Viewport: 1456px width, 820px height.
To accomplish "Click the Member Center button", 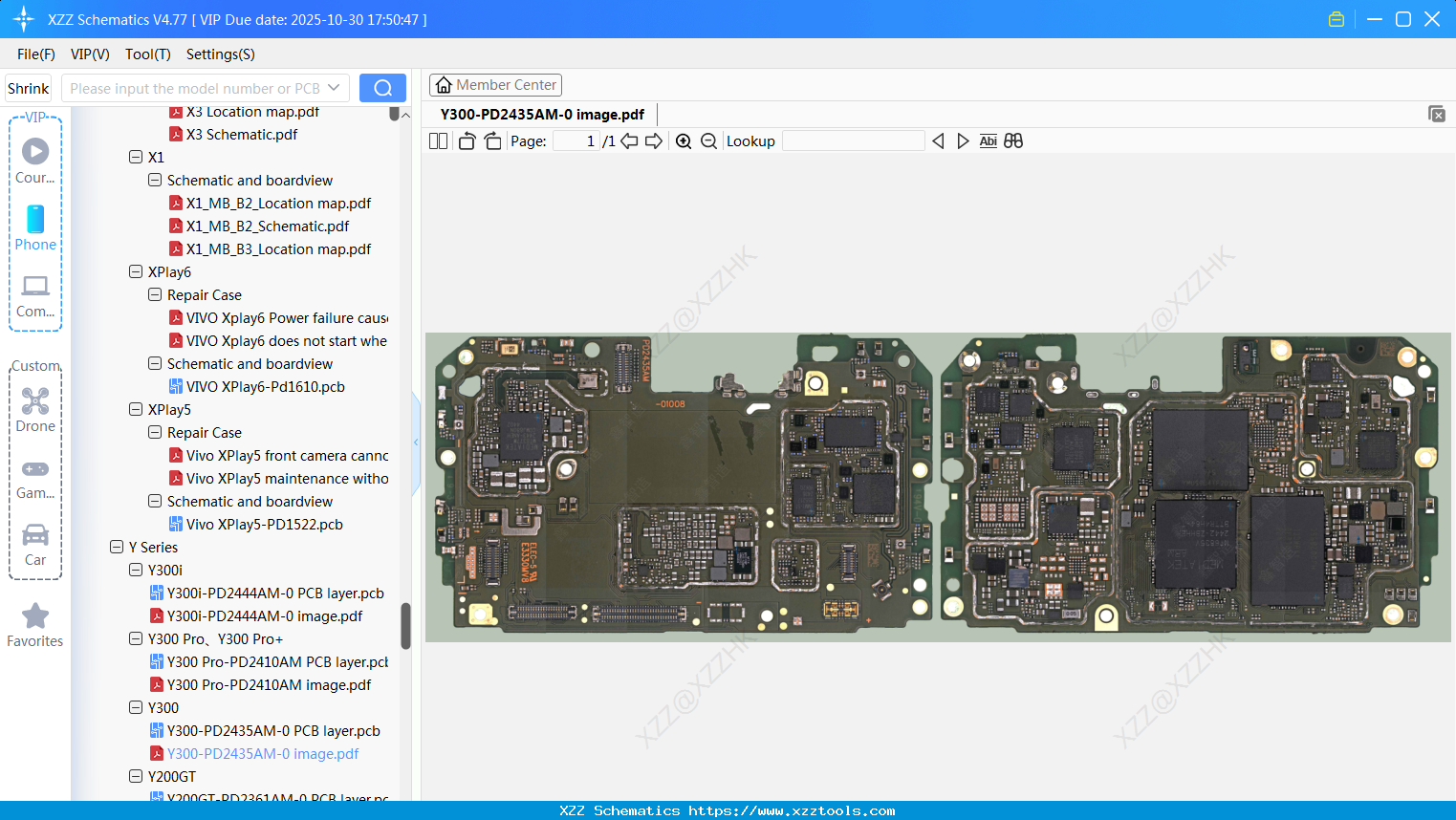I will 495,84.
